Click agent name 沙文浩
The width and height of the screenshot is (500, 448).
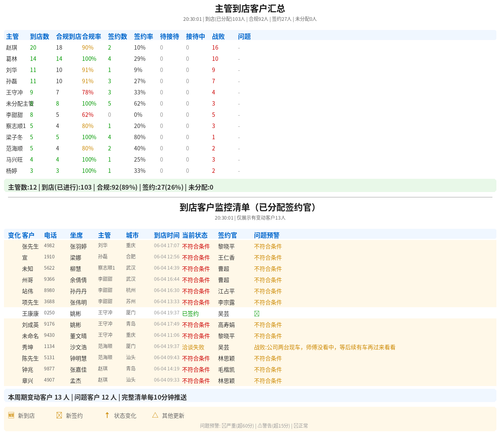[x=78, y=347]
